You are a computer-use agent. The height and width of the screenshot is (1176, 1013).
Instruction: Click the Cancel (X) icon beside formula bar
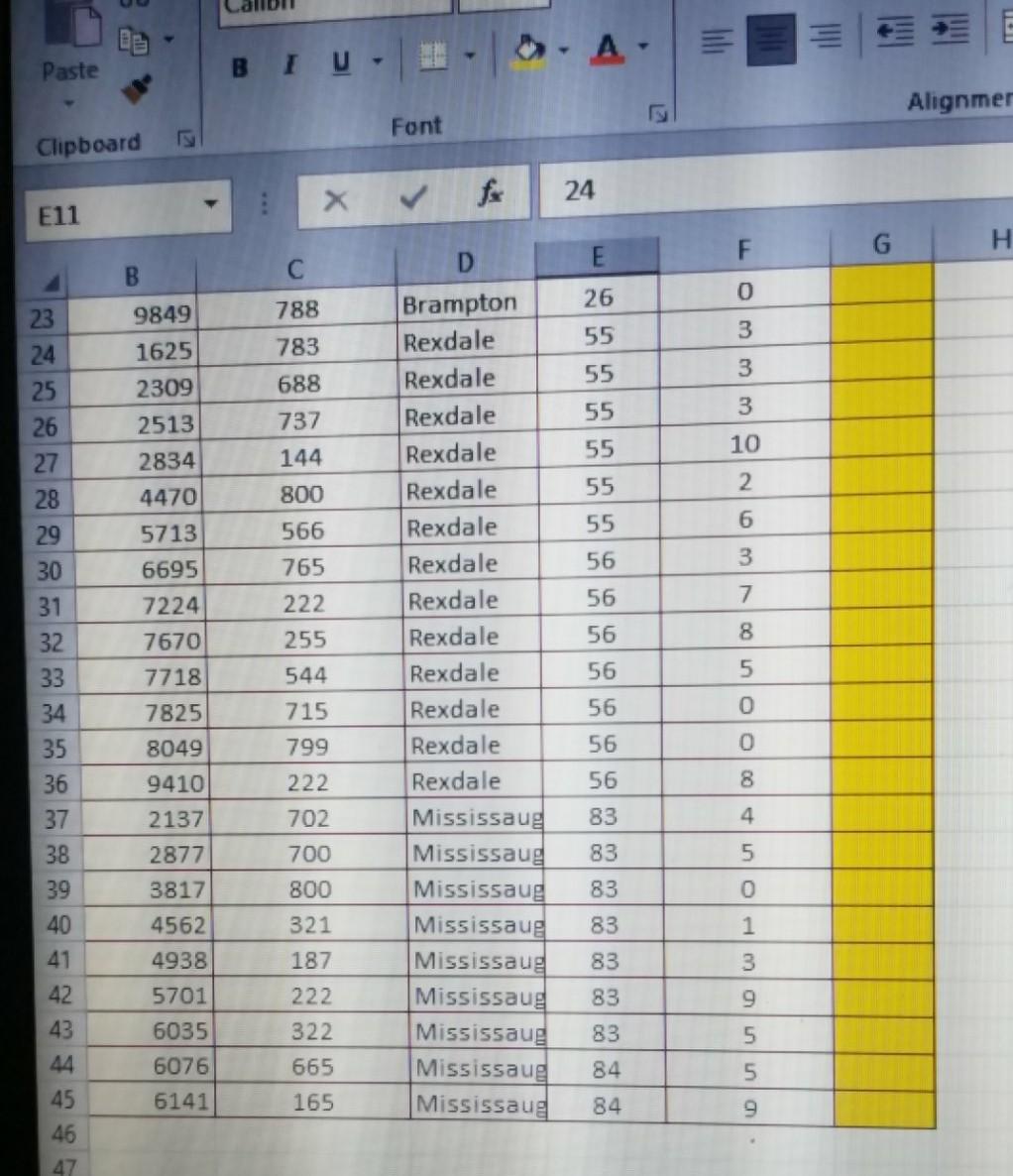coord(334,198)
